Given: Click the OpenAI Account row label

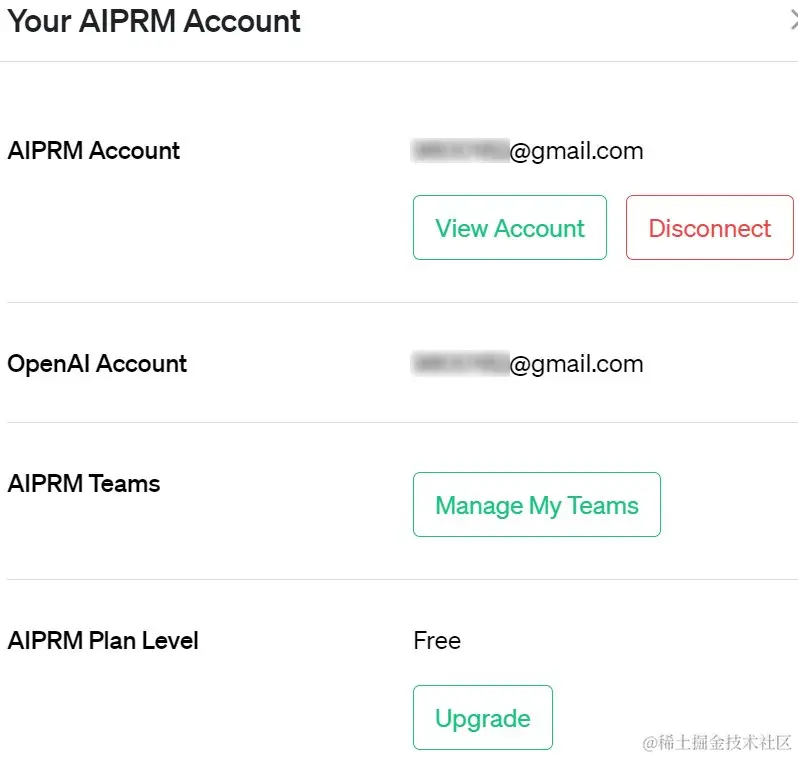Looking at the screenshot, I should pos(97,363).
